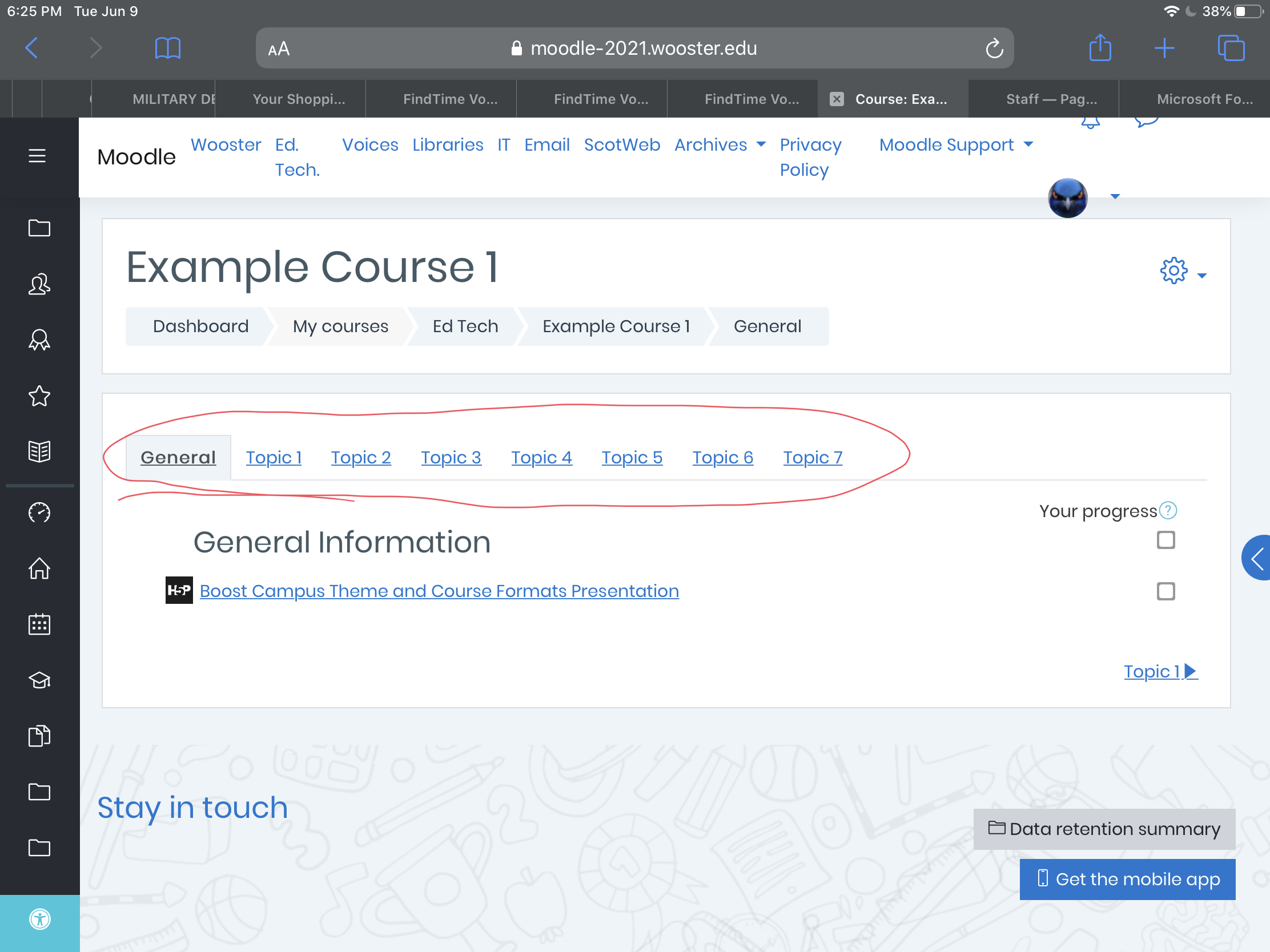1270x952 pixels.
Task: Click the awards/badge icon in sidebar
Action: tap(40, 340)
